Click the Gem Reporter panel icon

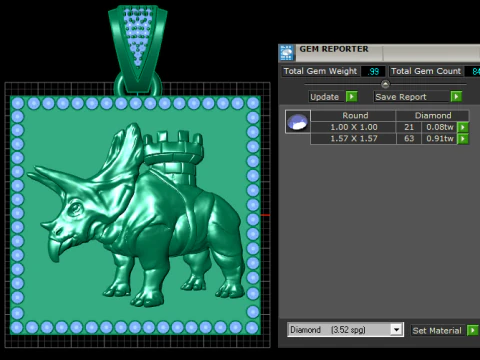[286, 53]
